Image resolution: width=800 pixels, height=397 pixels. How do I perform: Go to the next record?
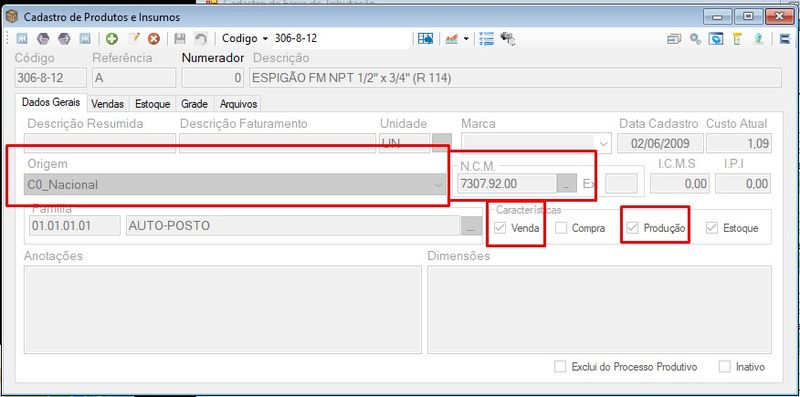64,39
